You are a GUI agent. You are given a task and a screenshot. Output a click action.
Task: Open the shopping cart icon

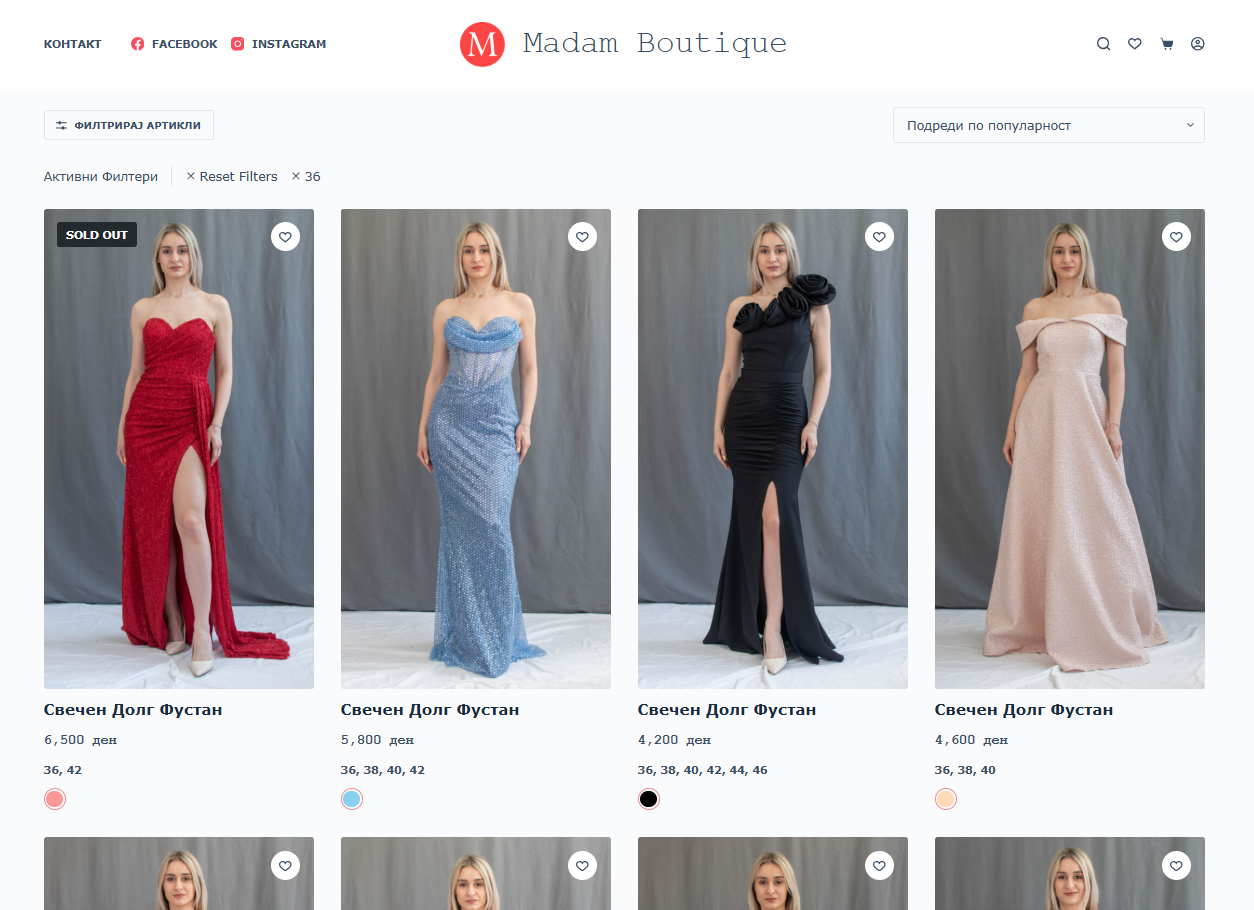1166,44
